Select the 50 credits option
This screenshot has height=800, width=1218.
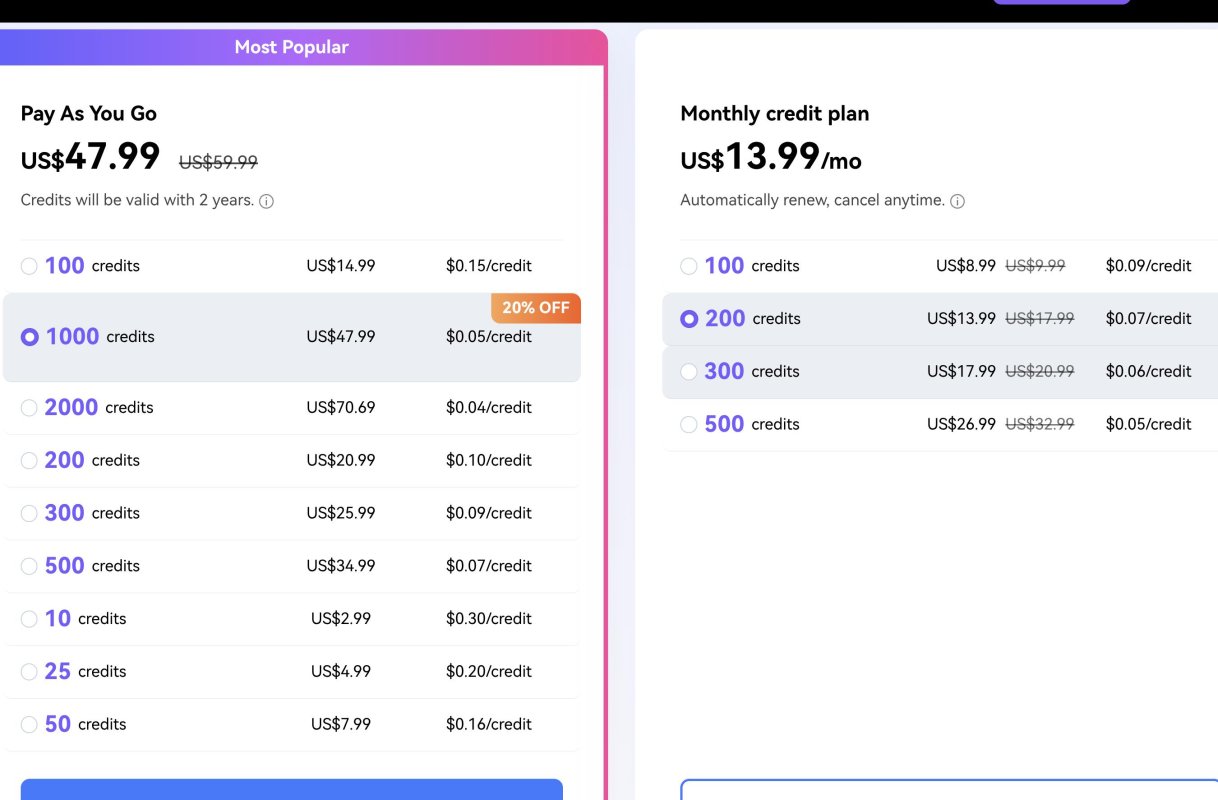29,723
